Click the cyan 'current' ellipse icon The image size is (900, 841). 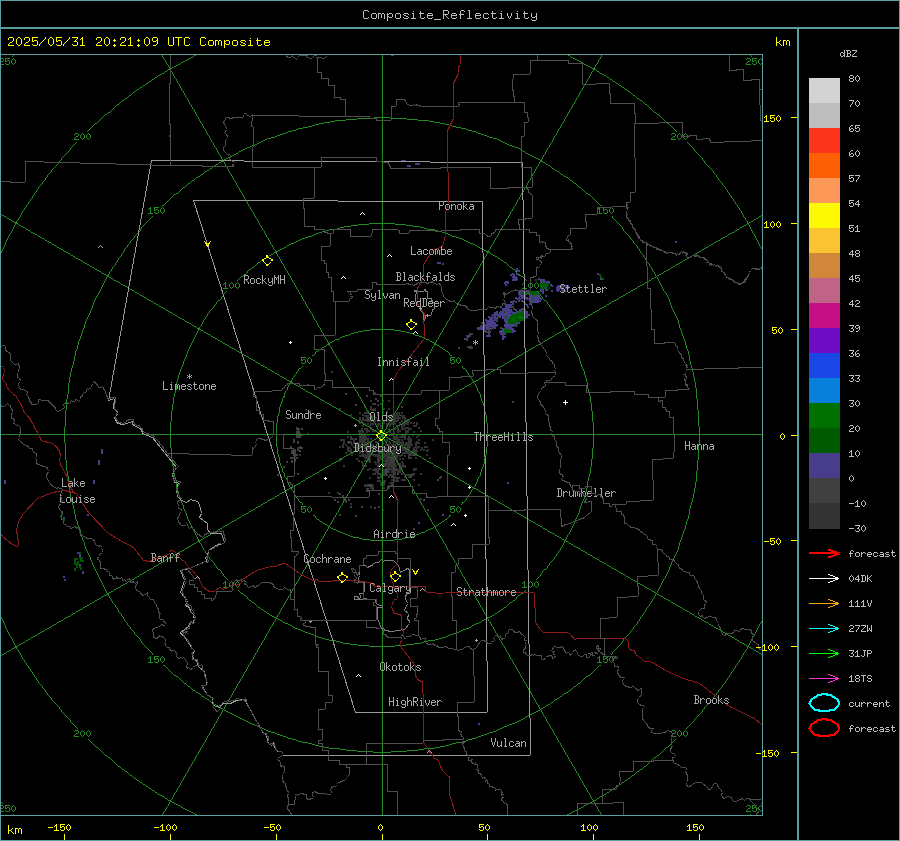[824, 703]
